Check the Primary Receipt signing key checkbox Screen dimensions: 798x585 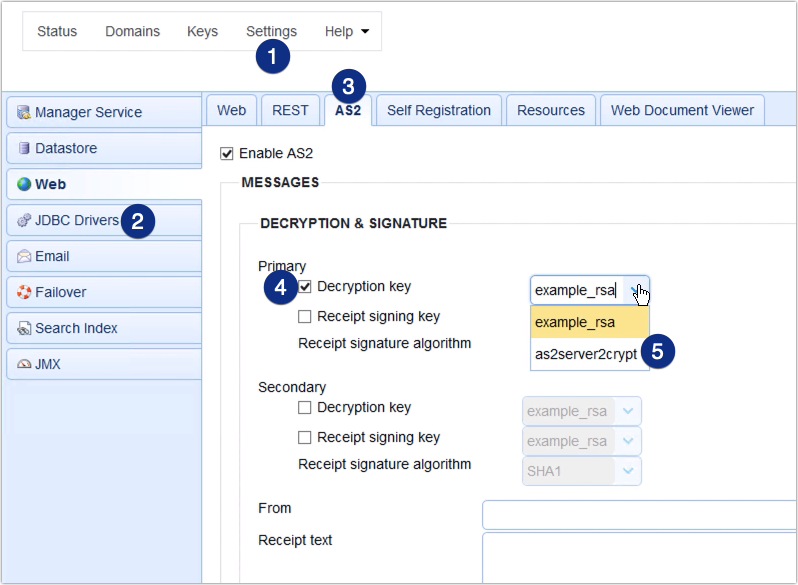click(306, 317)
